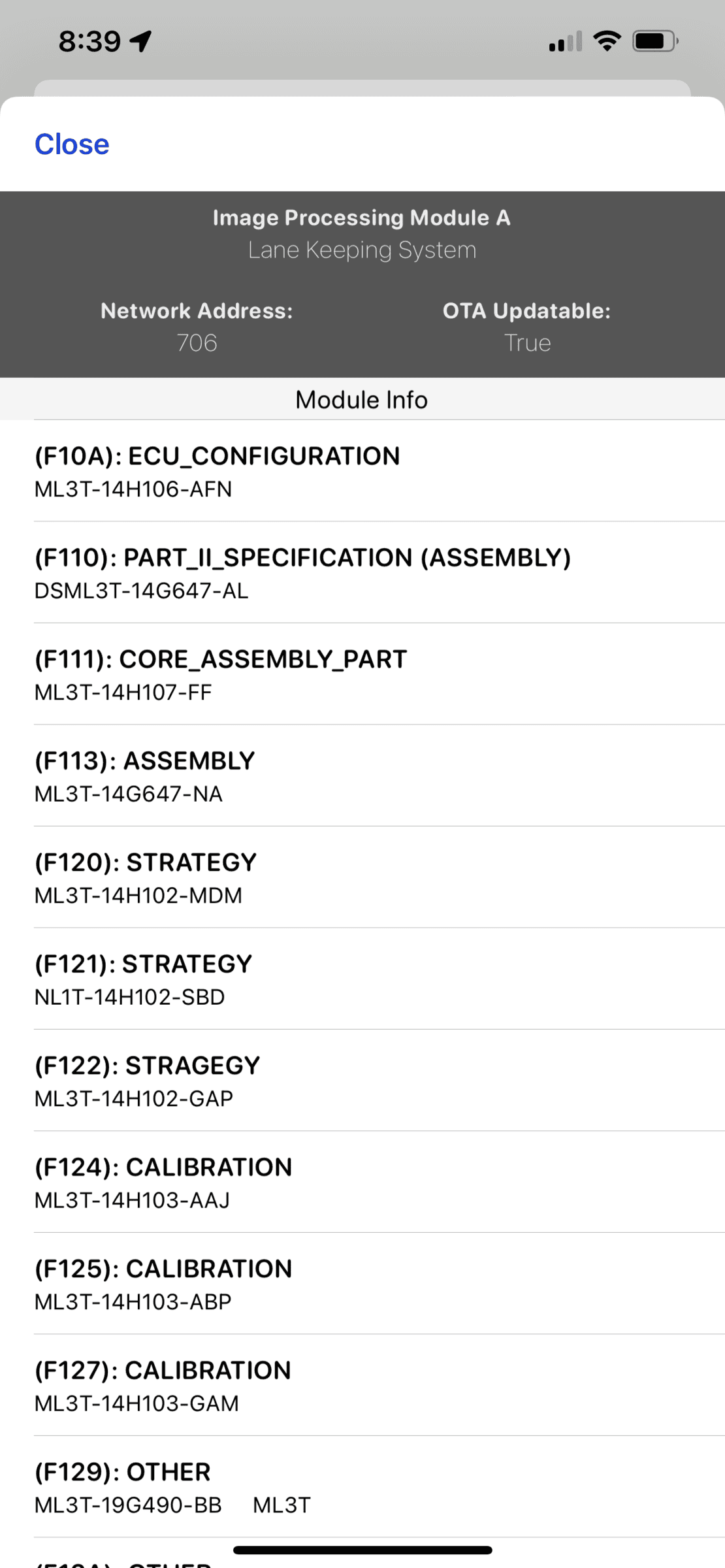
Task: Open the F111 CORE_ASSEMBLY_PART entry
Action: tap(362, 674)
